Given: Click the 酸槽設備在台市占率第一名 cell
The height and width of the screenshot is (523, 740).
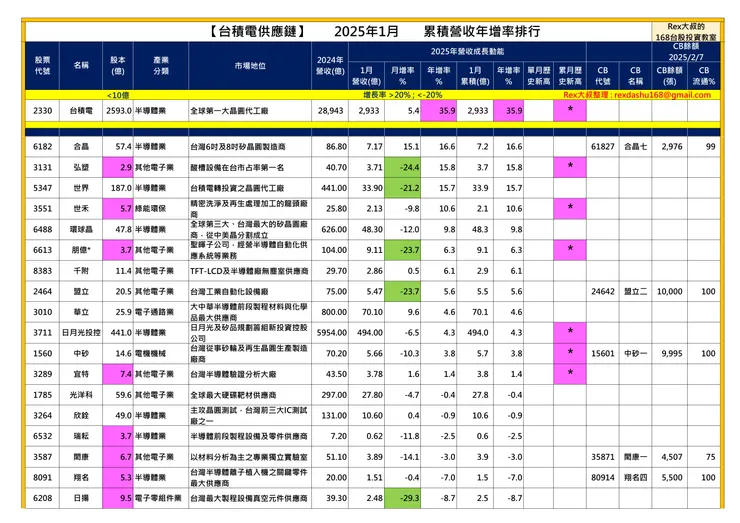Looking at the screenshot, I should (x=250, y=168).
